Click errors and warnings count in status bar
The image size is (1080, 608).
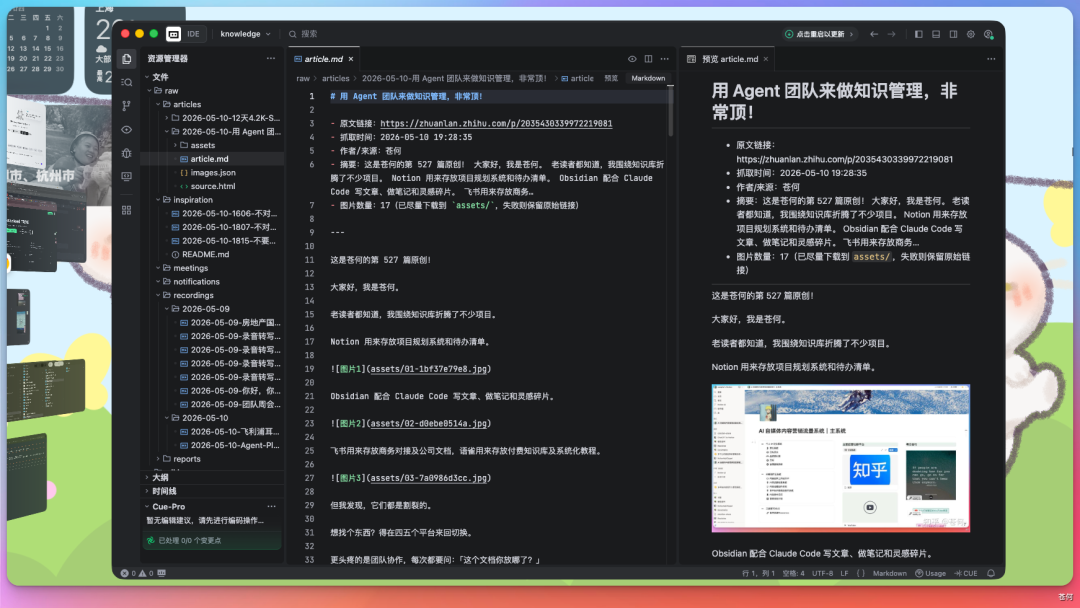[x=138, y=573]
